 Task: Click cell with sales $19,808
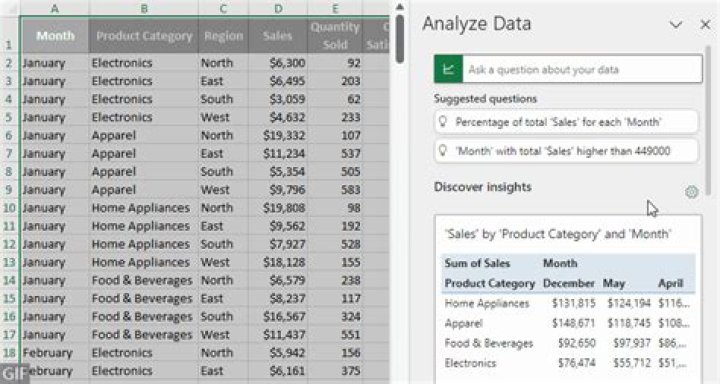pos(278,208)
